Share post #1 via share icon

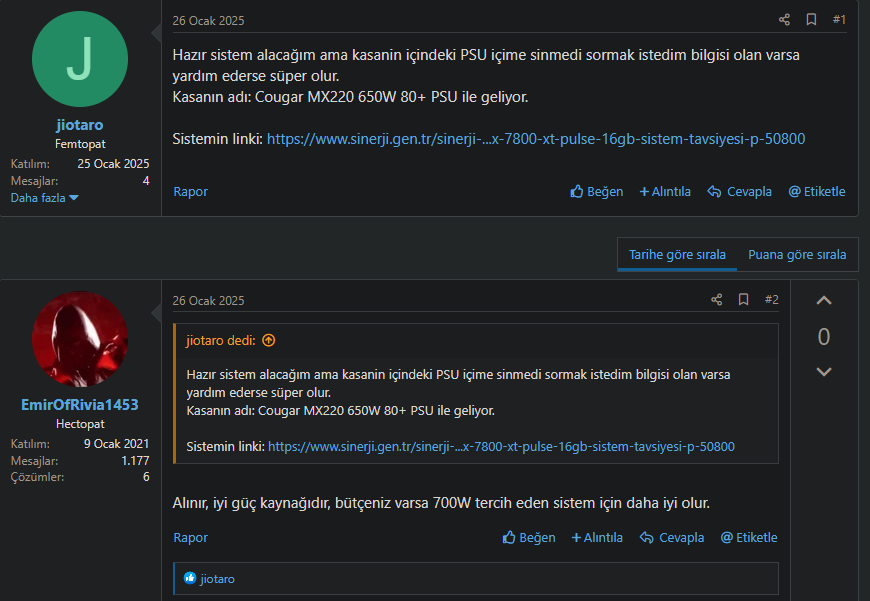click(x=784, y=20)
